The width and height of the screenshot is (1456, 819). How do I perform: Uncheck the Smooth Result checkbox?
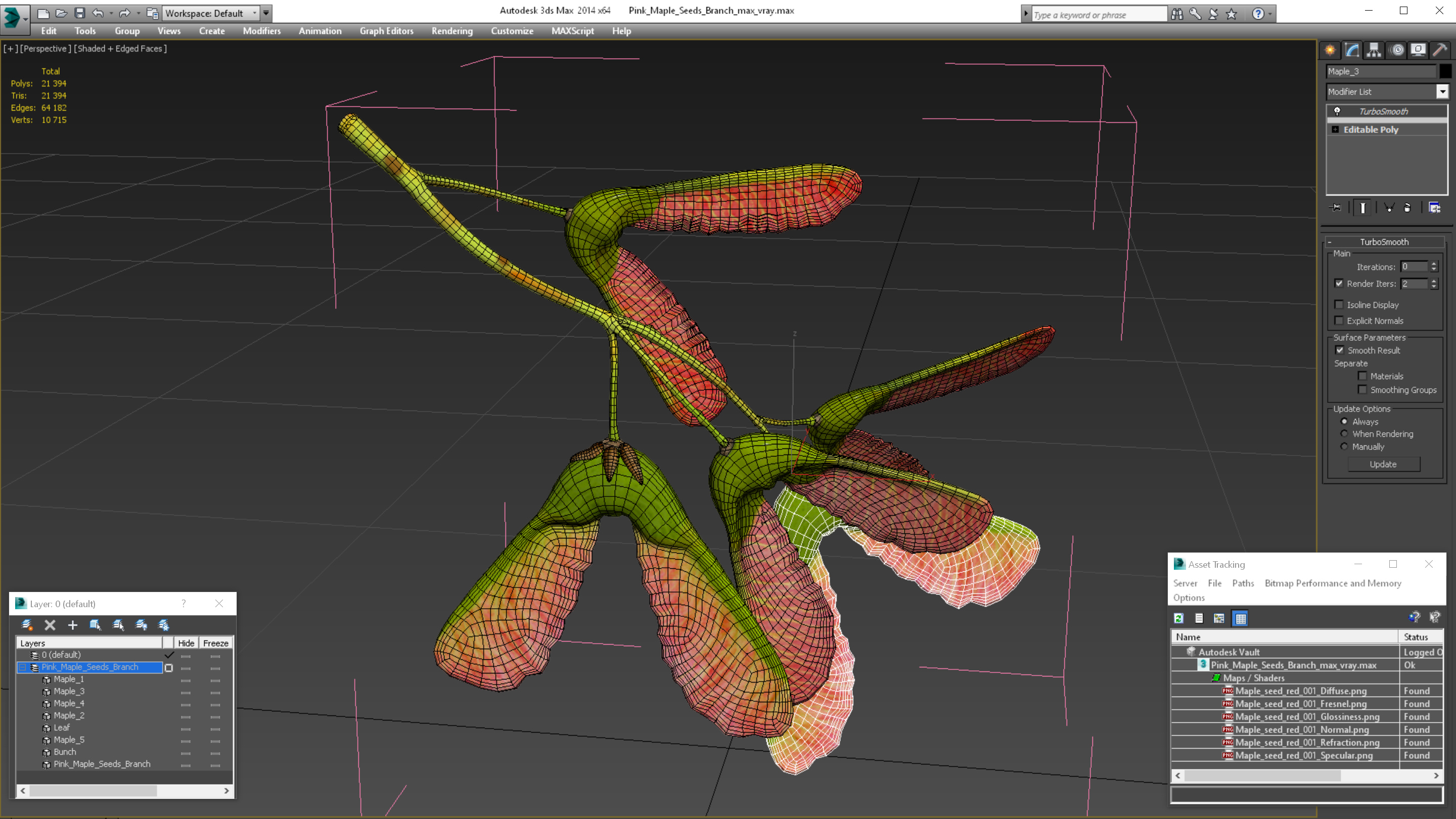click(1340, 350)
